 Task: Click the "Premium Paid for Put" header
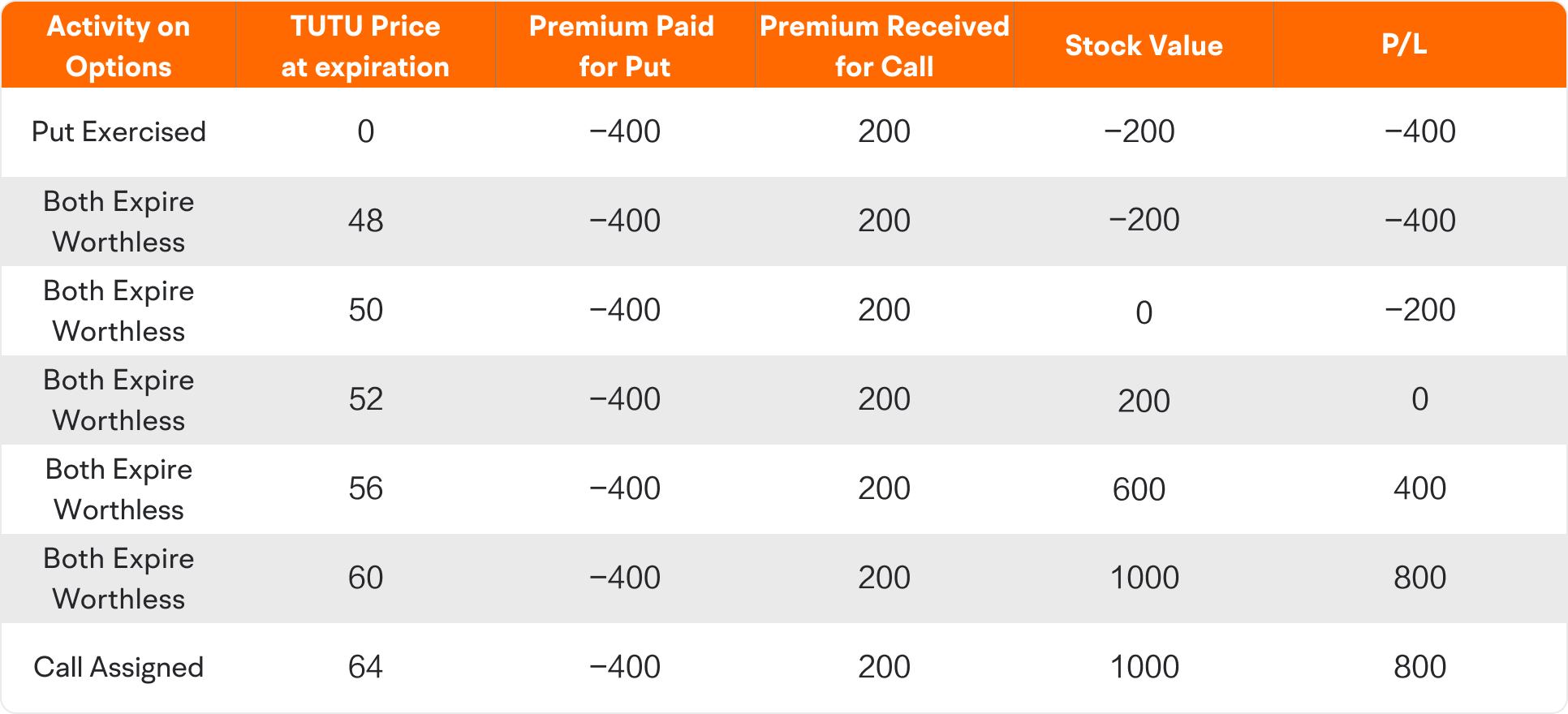(624, 46)
